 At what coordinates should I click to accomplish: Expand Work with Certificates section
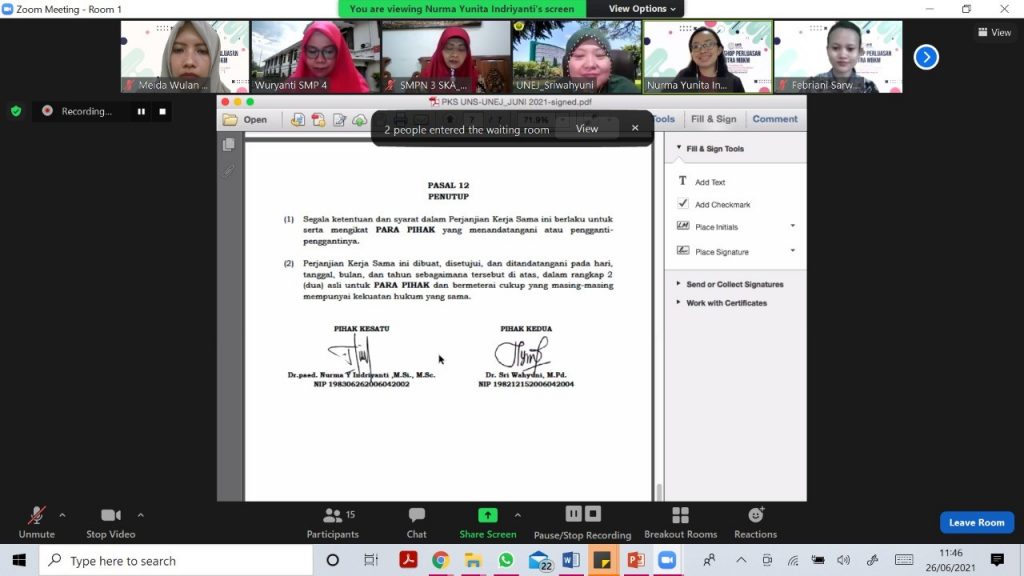pyautogui.click(x=721, y=303)
